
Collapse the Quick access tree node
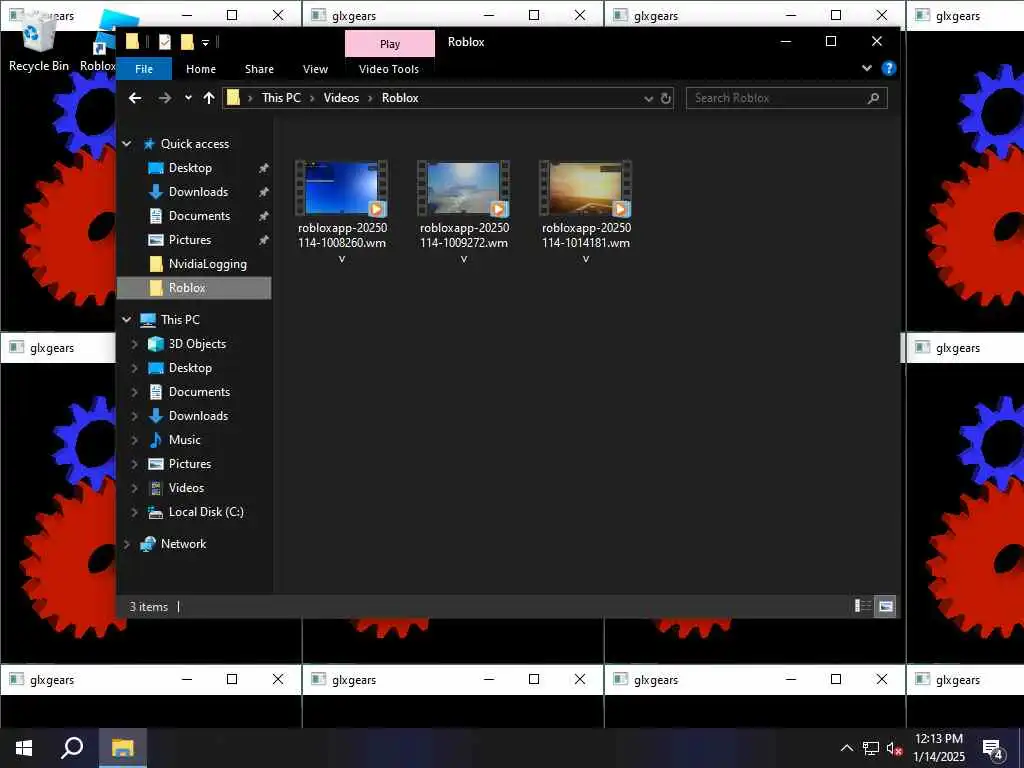tap(127, 144)
